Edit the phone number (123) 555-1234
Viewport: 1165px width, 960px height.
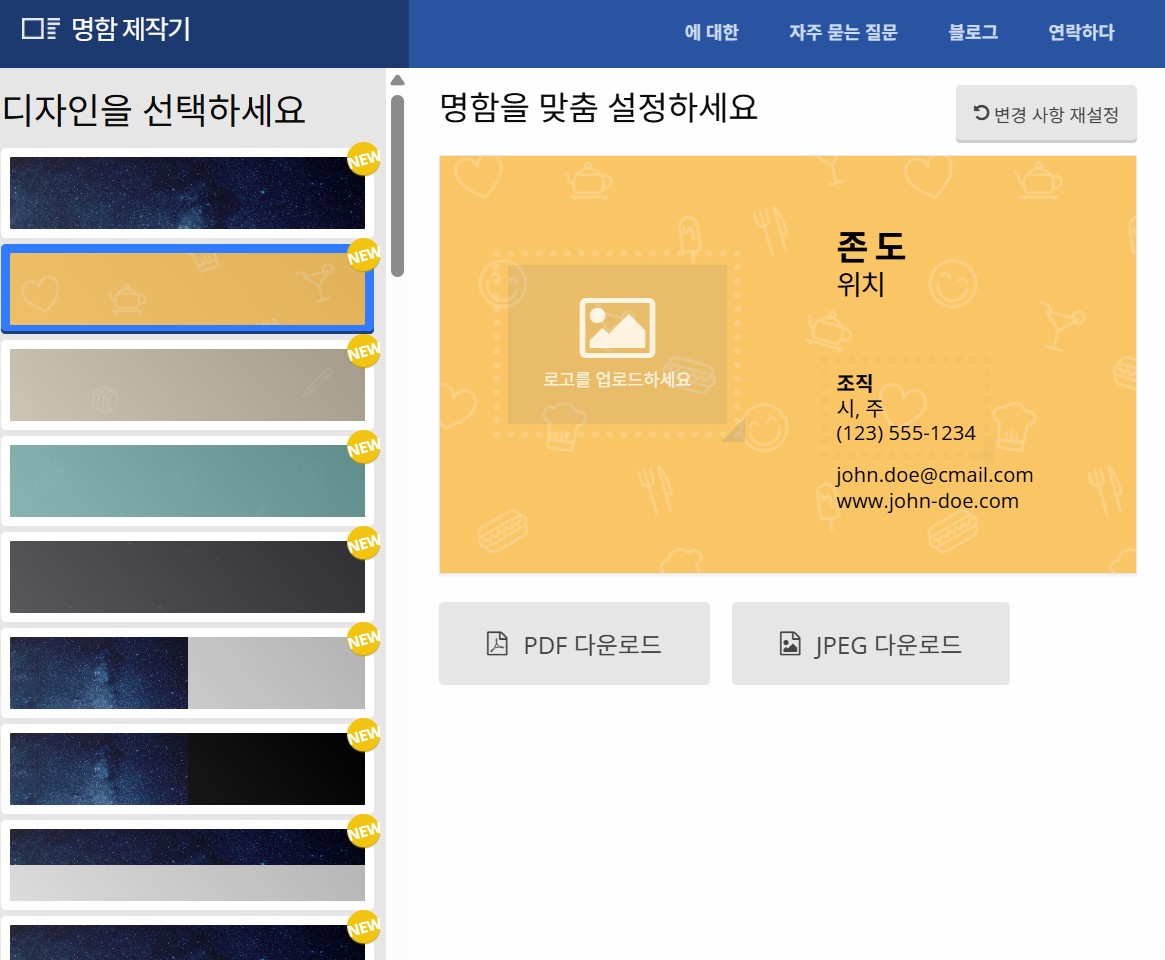pos(906,433)
